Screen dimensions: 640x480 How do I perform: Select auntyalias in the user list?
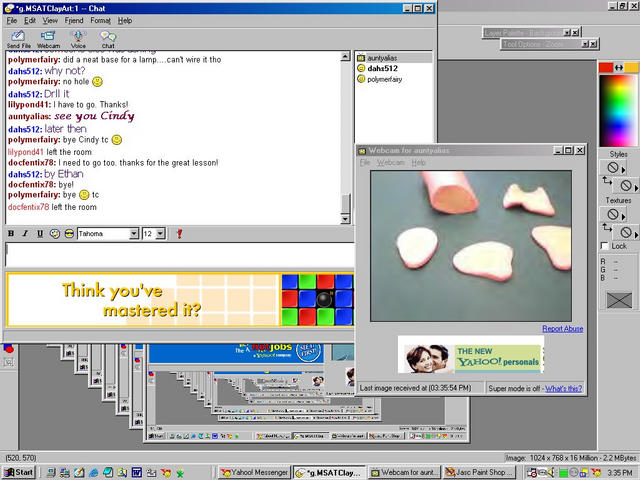coord(394,58)
